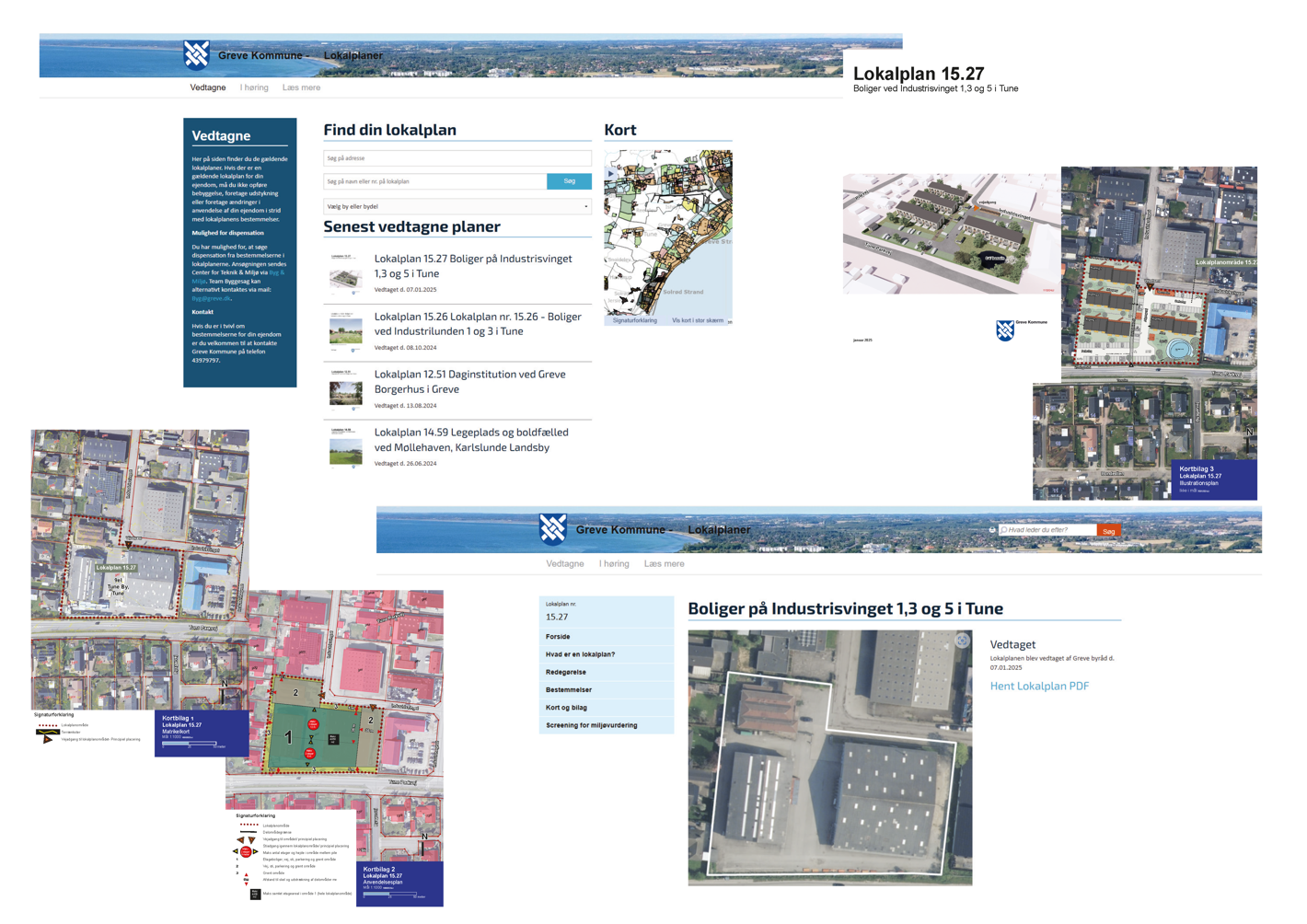
Task: Click the bgg@greve.dk email link
Action: click(x=211, y=298)
